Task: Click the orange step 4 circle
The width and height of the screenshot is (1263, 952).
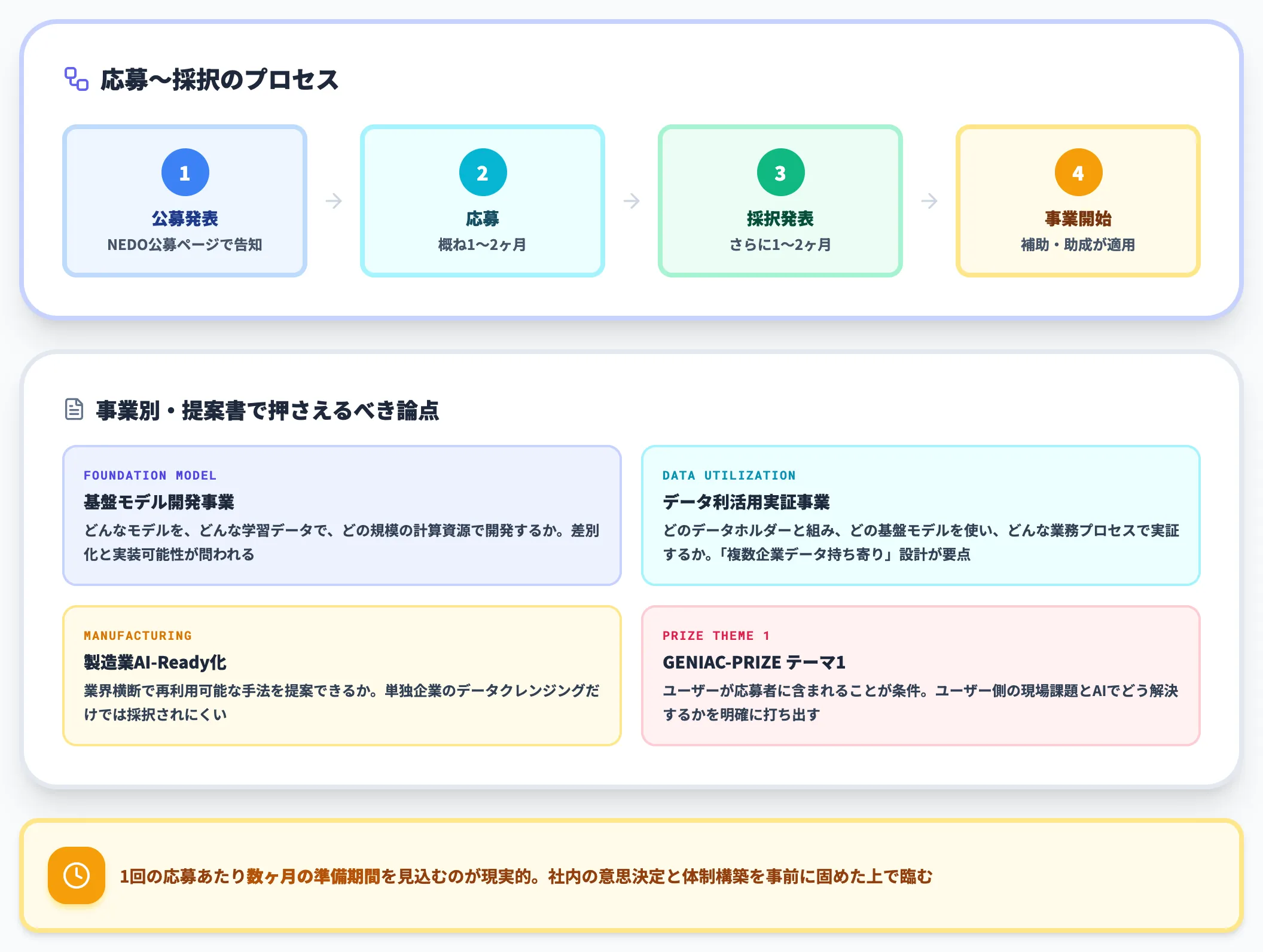Action: tap(1078, 172)
